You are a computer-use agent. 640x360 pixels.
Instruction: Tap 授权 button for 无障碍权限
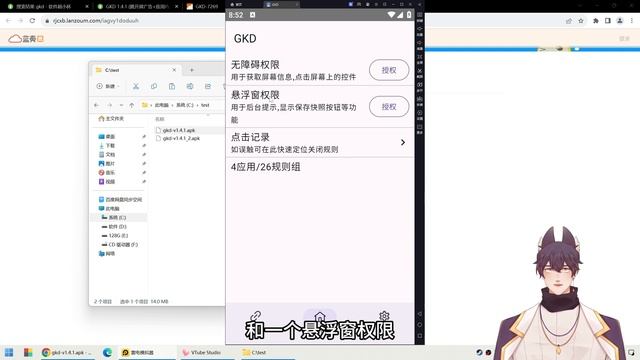389,70
